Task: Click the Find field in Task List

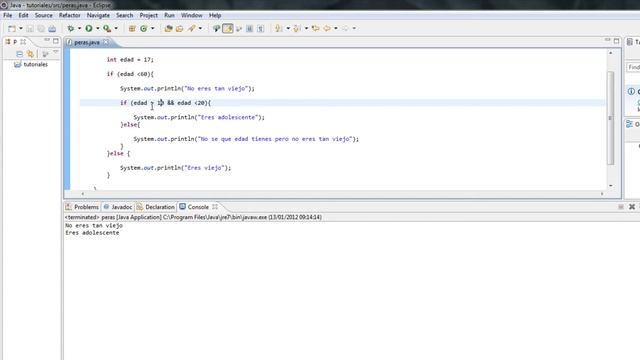Action: point(633,67)
